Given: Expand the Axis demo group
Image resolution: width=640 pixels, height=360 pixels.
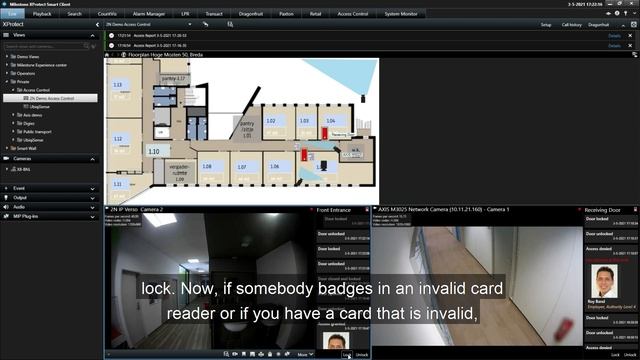Looking at the screenshot, I should point(13,115).
